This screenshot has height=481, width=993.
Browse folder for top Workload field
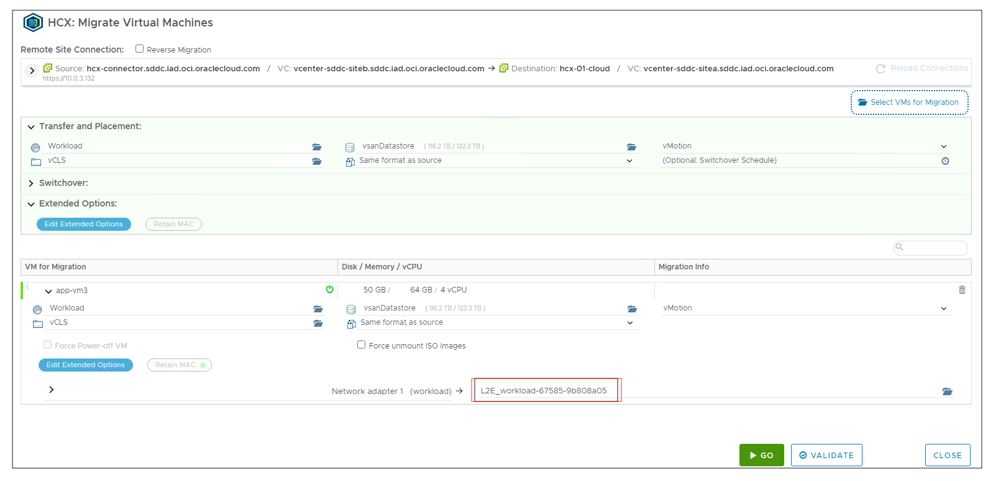tap(317, 147)
